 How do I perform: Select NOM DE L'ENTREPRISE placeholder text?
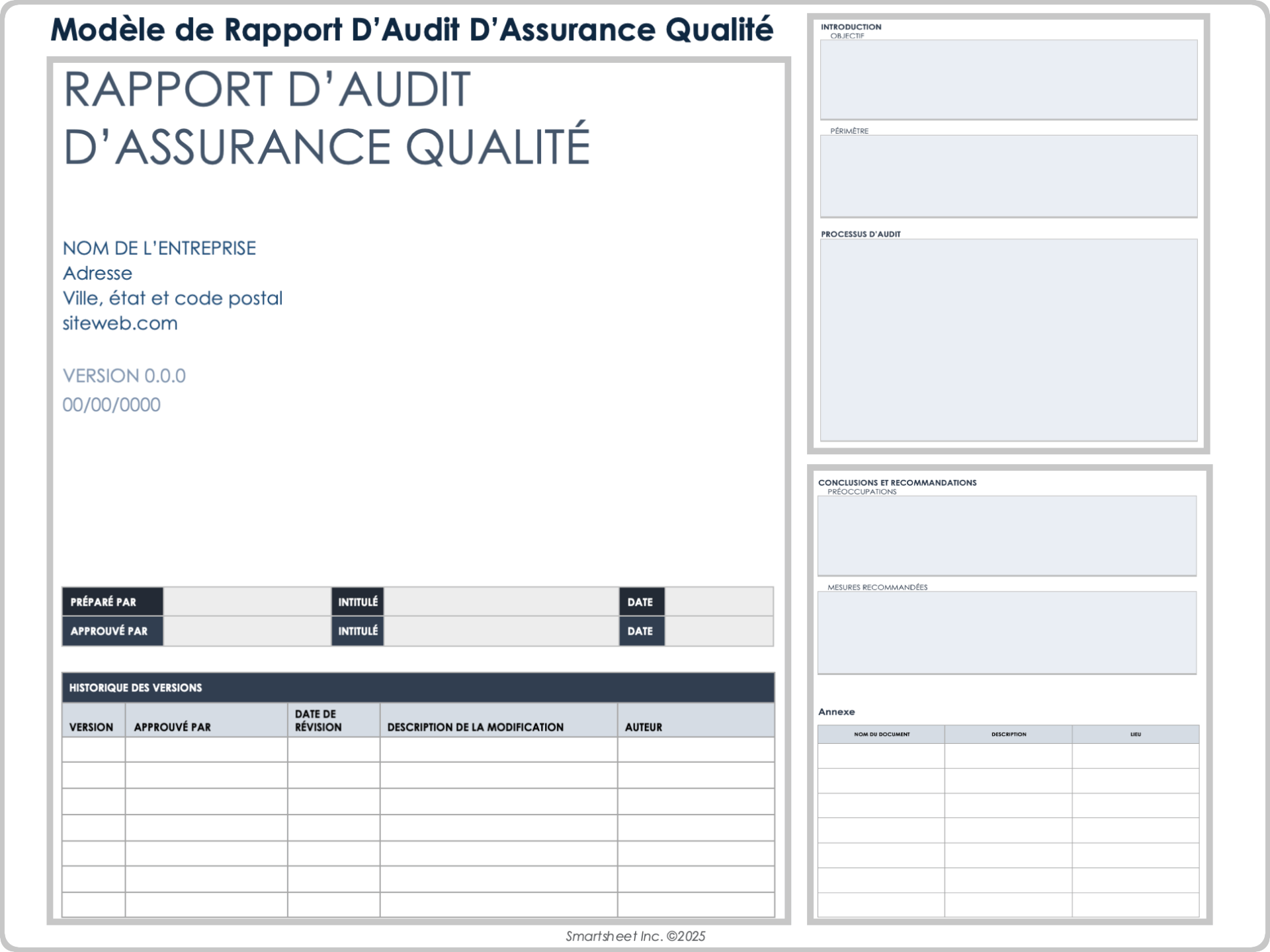(159, 248)
